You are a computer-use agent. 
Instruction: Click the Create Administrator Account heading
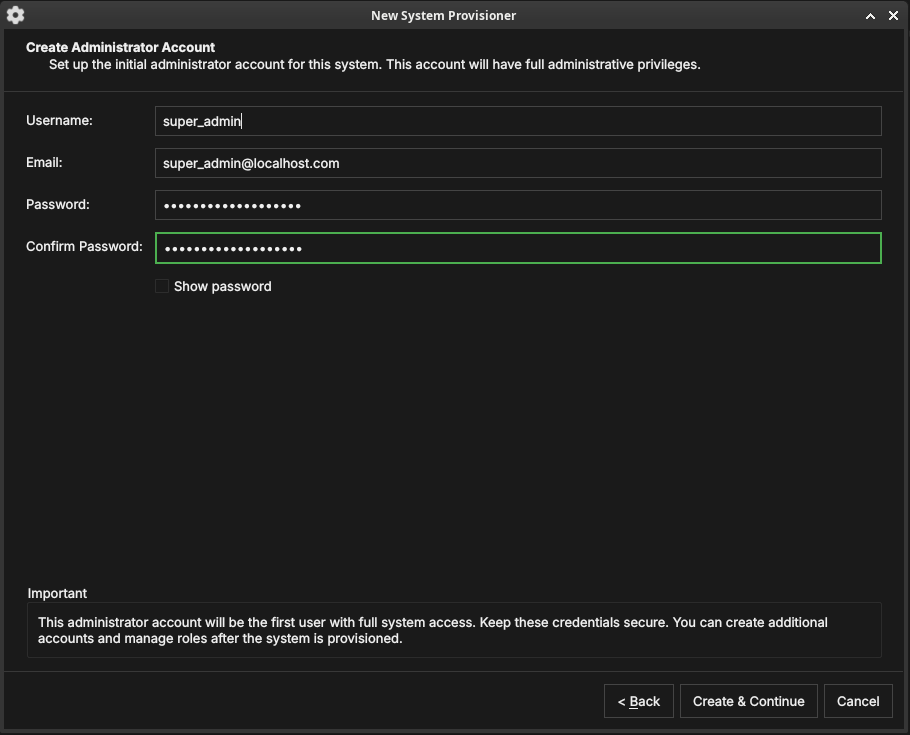[x=120, y=47]
